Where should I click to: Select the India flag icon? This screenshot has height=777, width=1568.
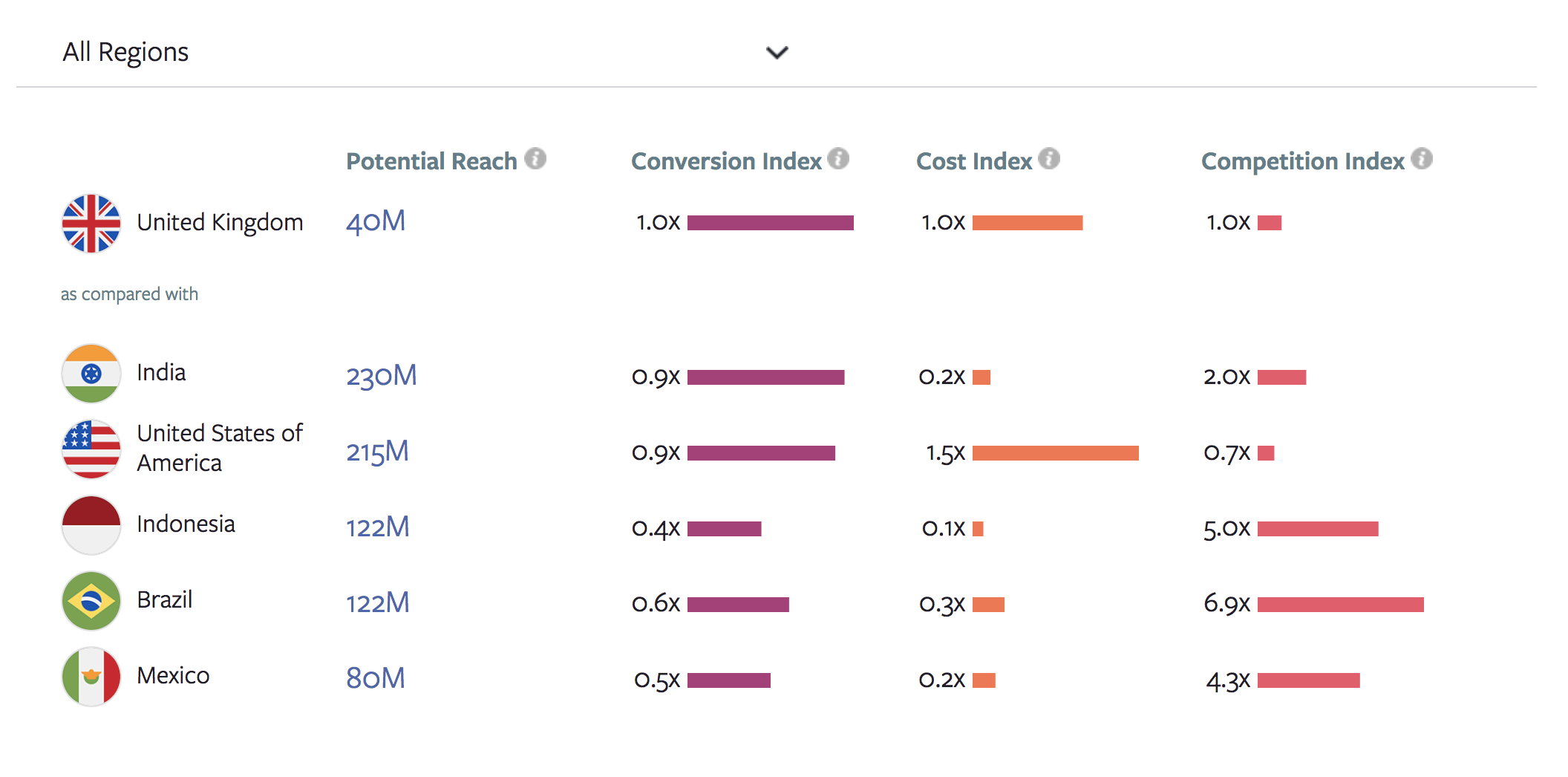pyautogui.click(x=91, y=374)
